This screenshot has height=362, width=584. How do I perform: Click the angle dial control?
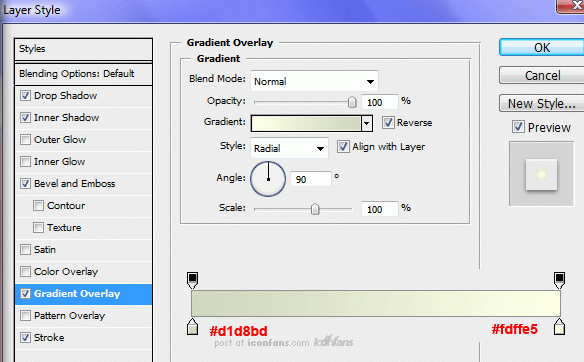pos(268,179)
